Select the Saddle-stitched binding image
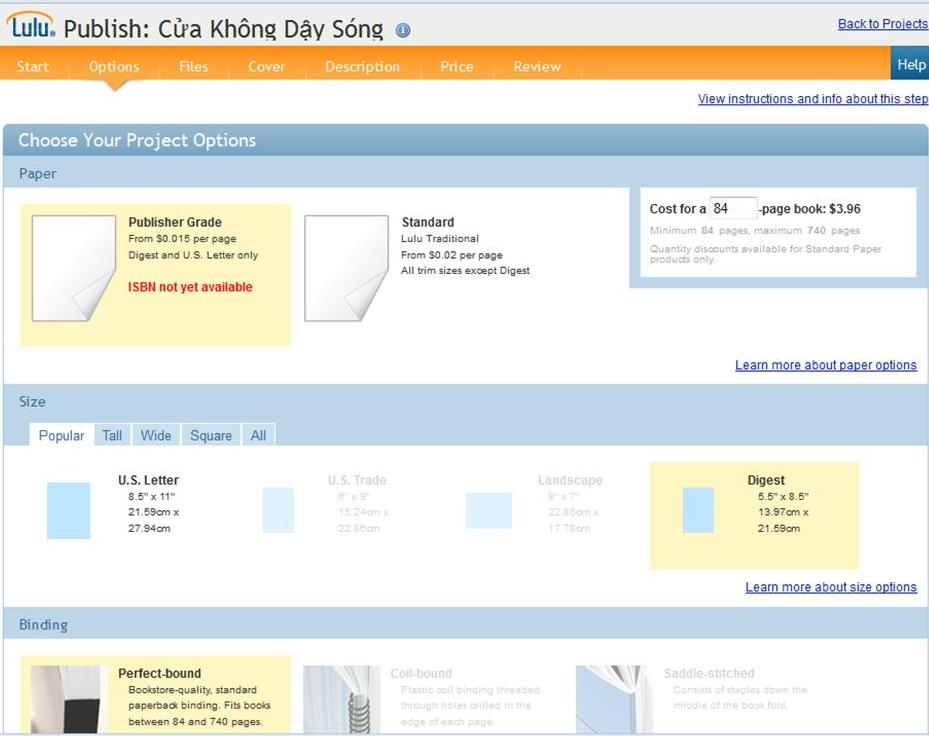929x736 pixels. pos(613,699)
